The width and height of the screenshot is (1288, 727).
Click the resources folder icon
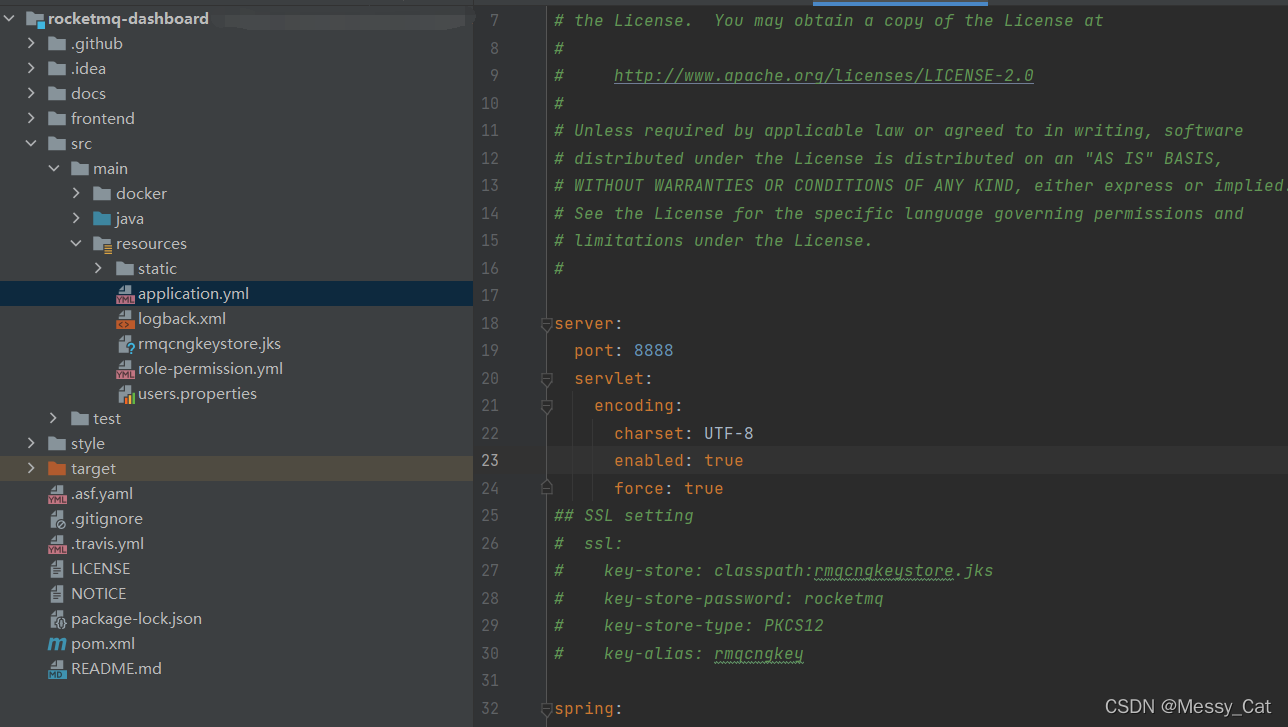click(102, 244)
